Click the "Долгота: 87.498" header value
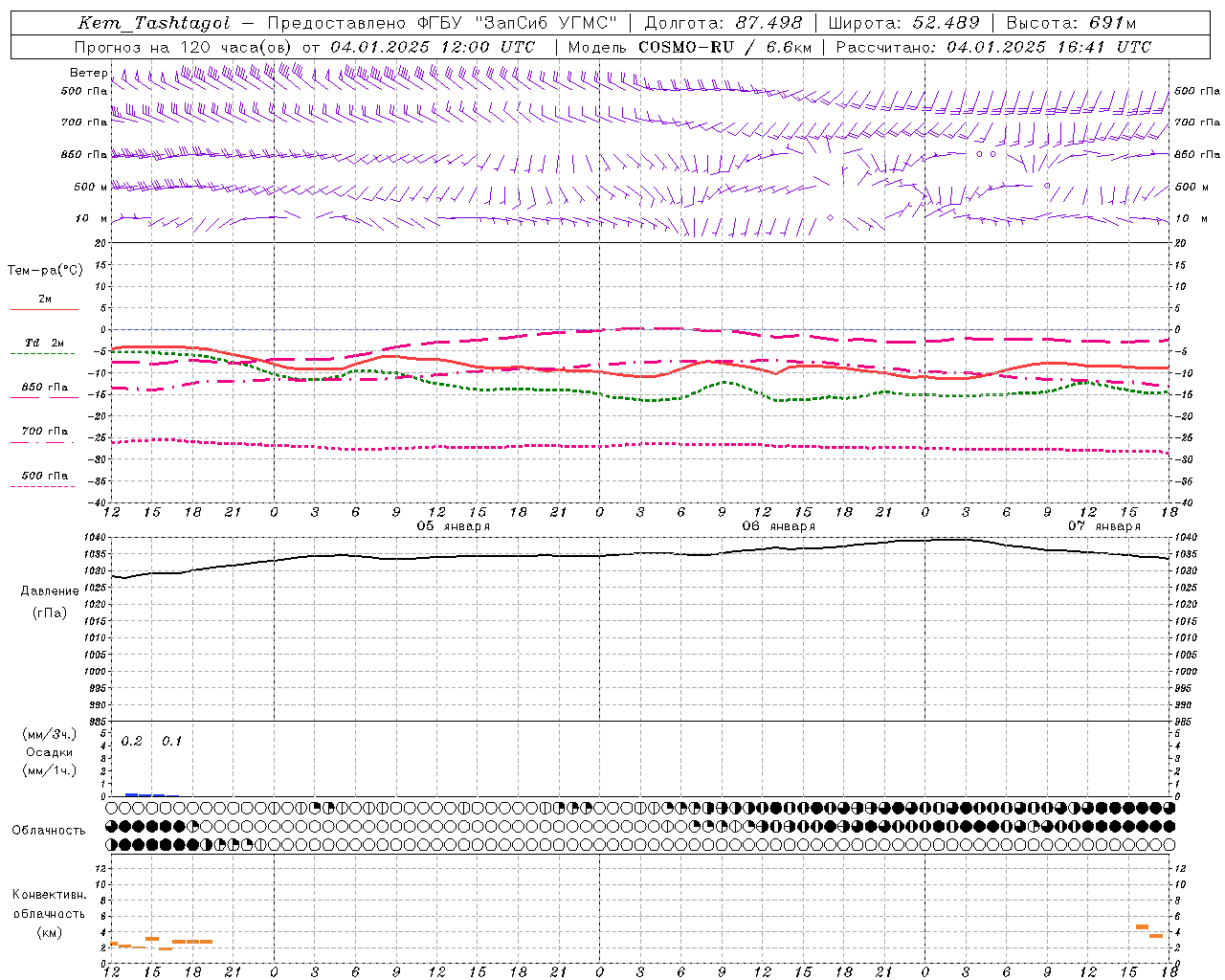Viewport: 1225px width, 980px height. click(x=723, y=23)
